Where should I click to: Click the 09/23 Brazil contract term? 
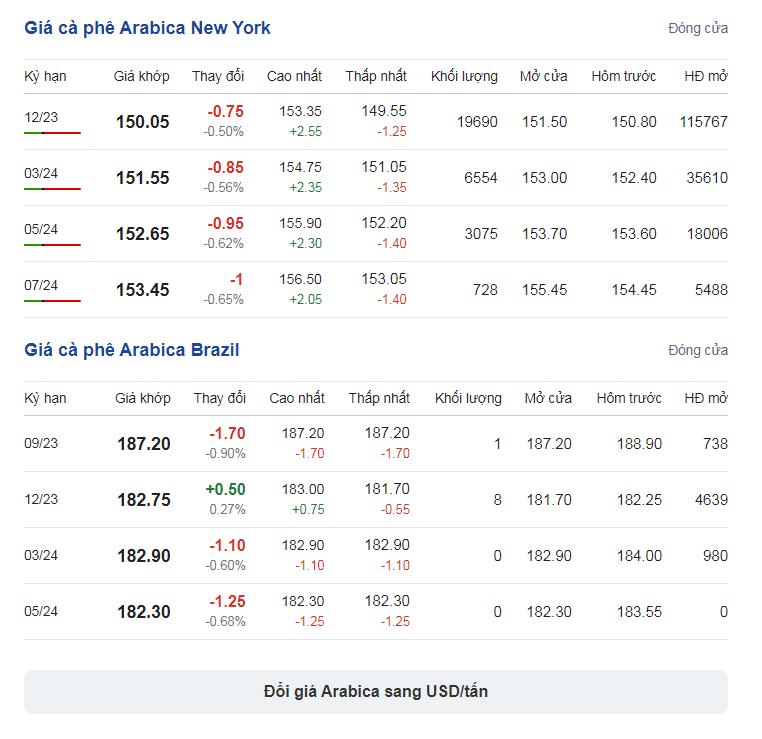pyautogui.click(x=41, y=443)
